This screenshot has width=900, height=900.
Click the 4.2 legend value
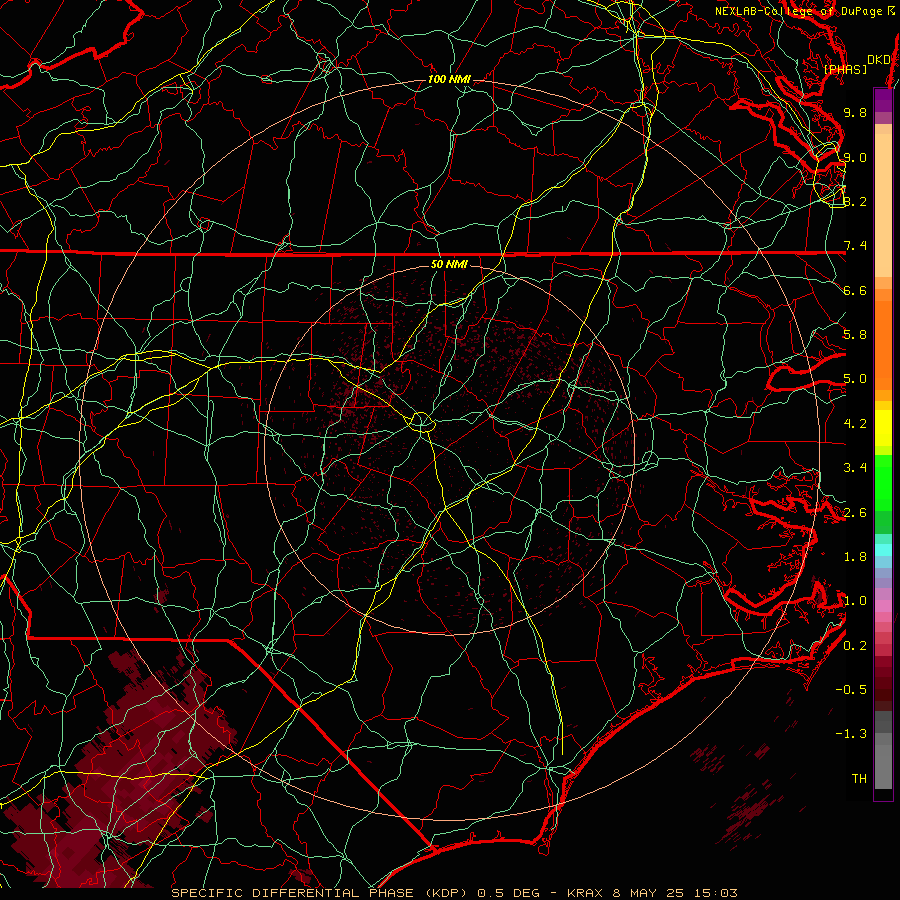point(855,424)
